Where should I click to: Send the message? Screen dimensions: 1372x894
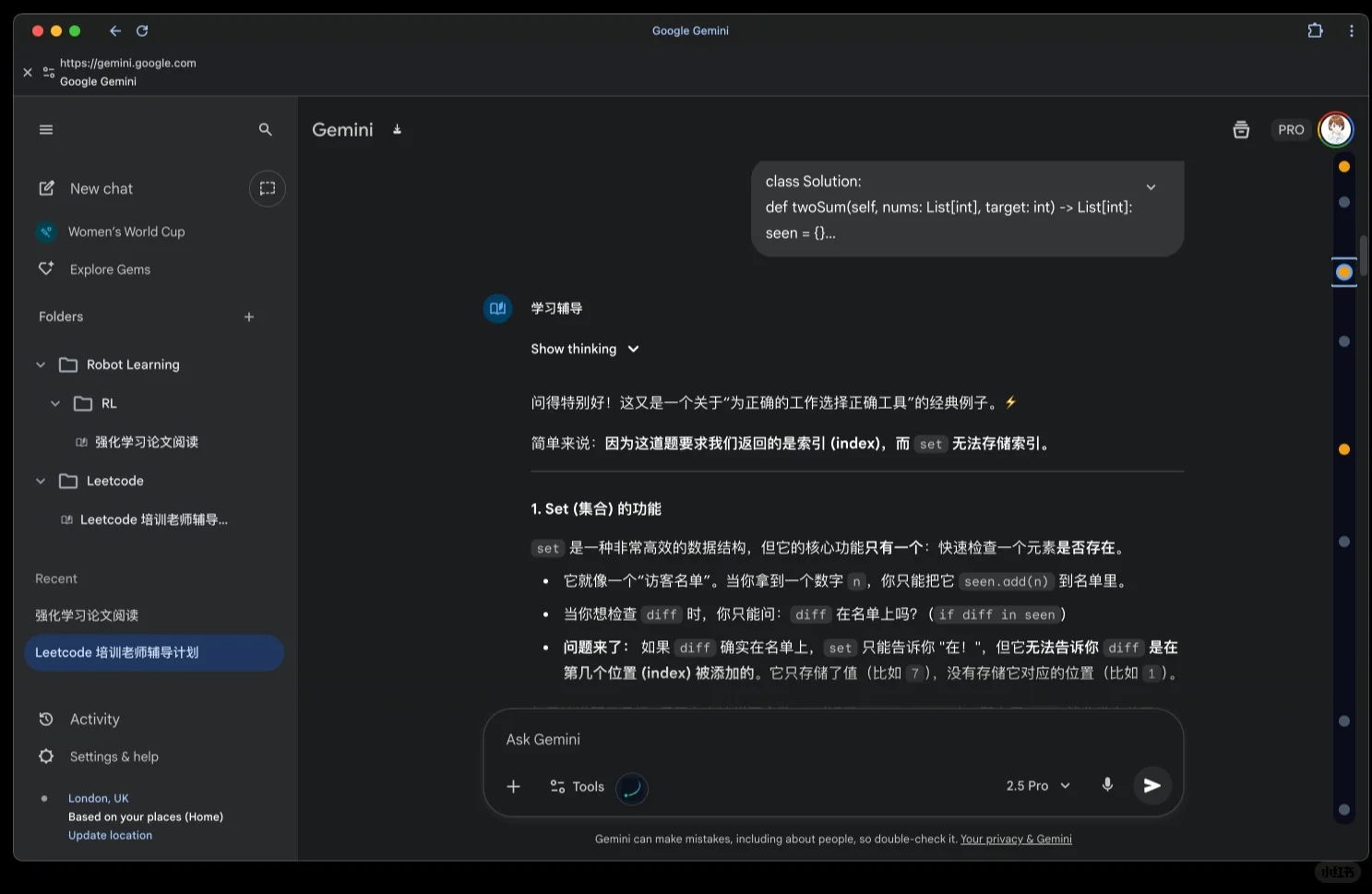coord(1151,785)
